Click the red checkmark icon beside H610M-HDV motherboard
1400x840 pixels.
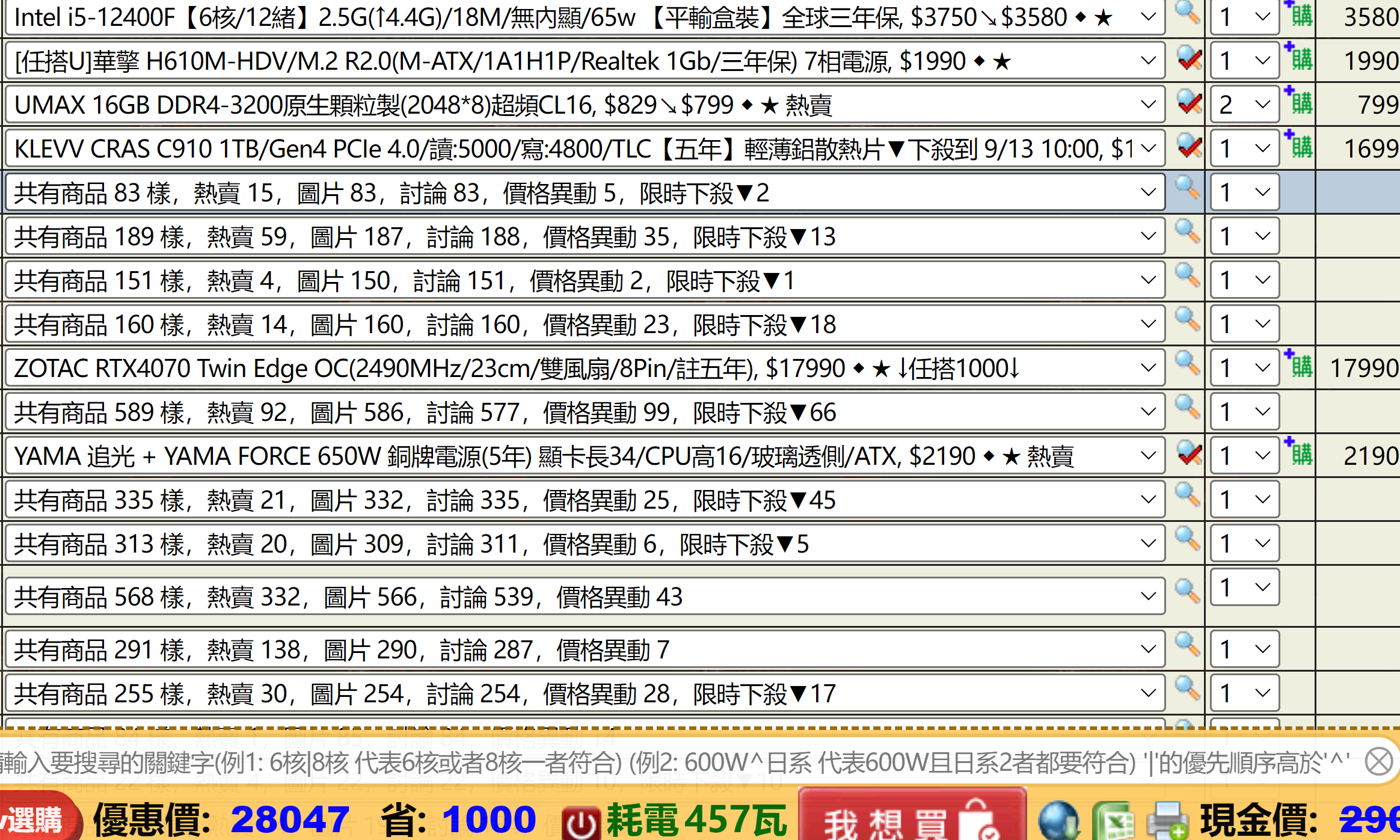click(x=1189, y=58)
